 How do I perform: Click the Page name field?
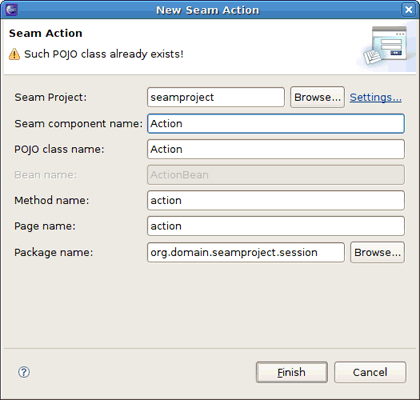point(276,226)
